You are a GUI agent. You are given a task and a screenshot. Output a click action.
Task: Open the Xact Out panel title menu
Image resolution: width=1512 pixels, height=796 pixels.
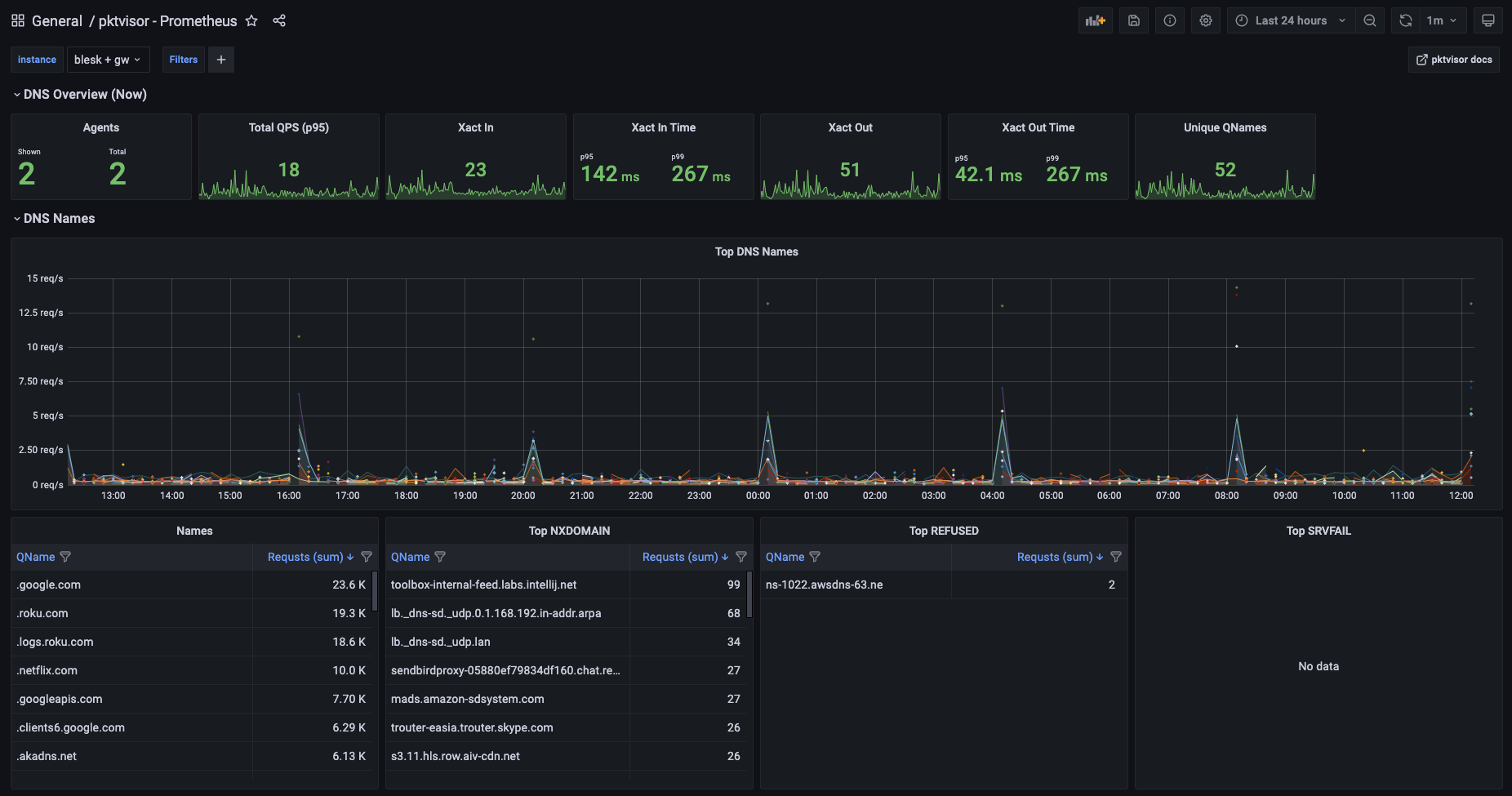(x=851, y=127)
